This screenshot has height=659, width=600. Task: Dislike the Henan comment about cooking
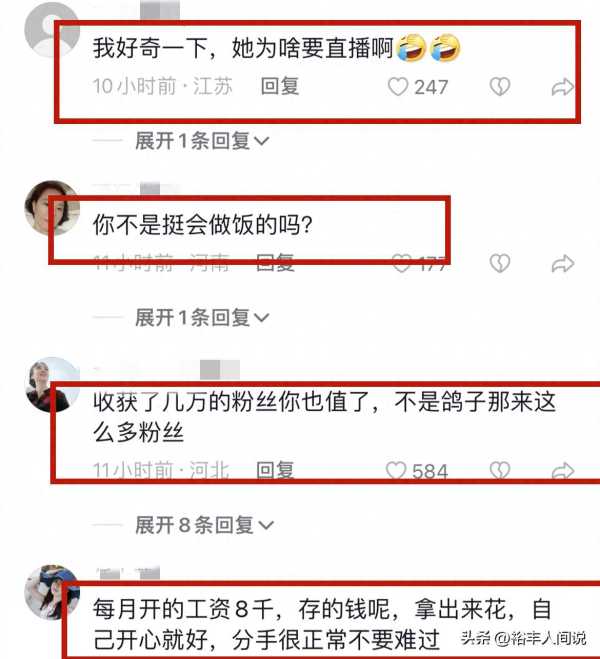(x=500, y=264)
